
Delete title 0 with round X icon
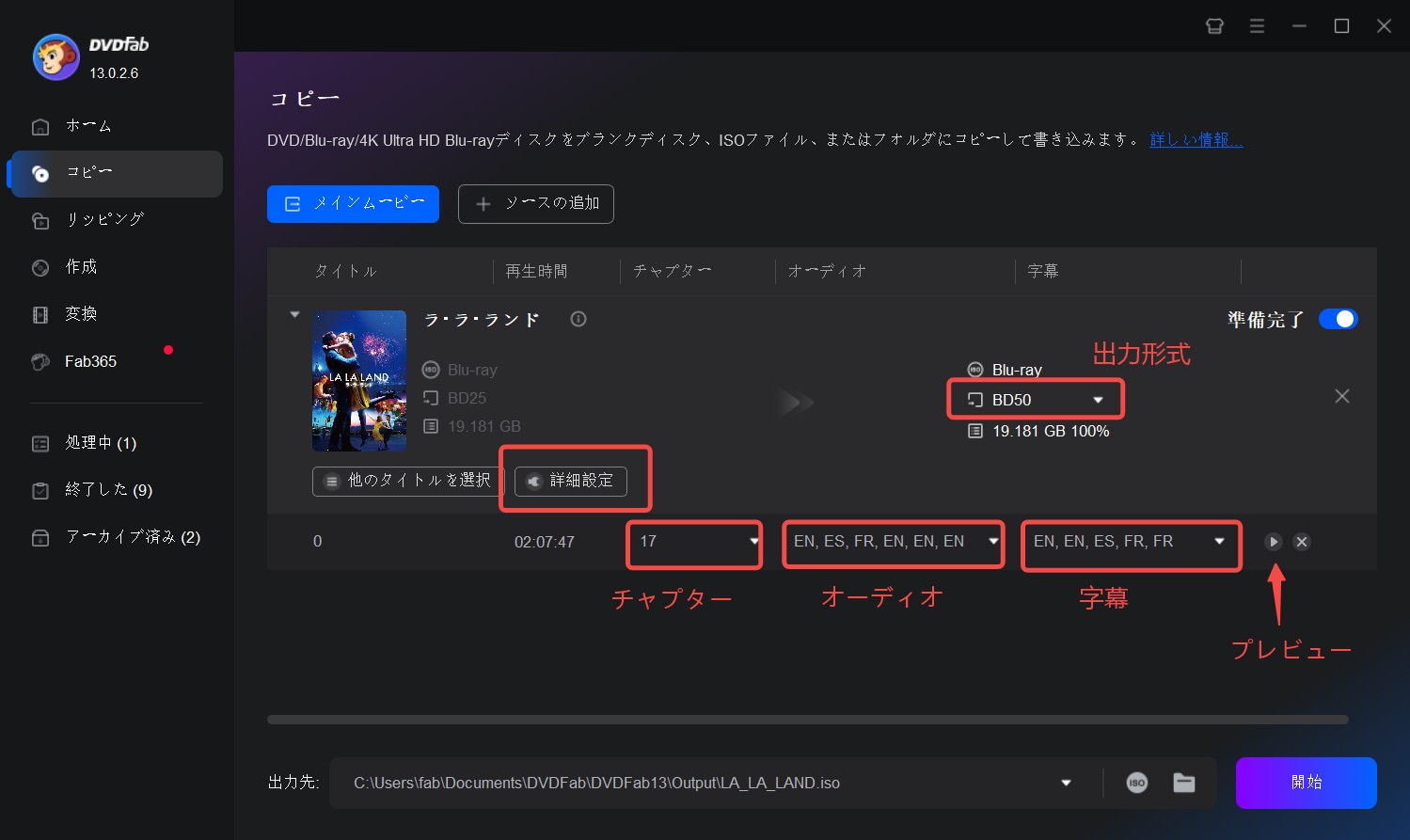point(1302,542)
